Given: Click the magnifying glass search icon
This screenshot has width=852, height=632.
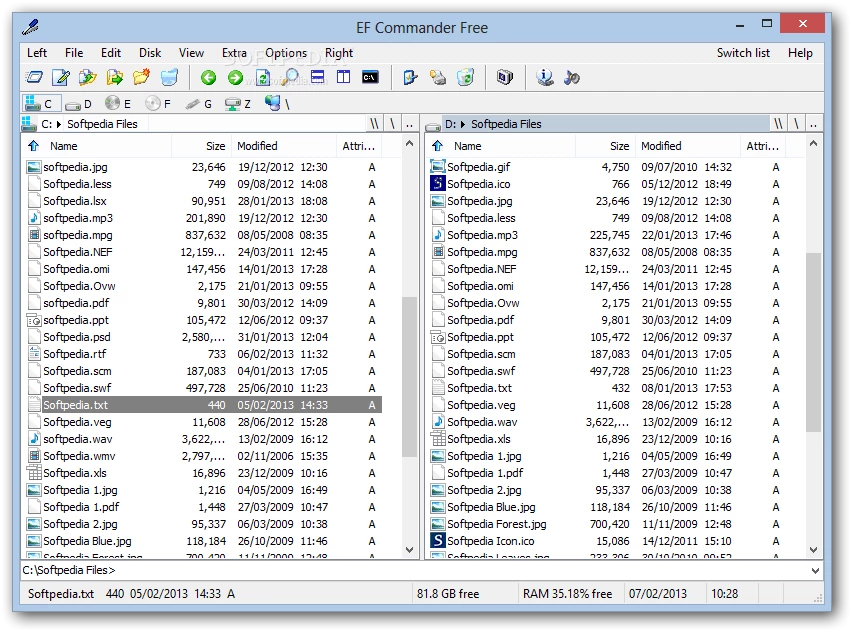Looking at the screenshot, I should coord(291,77).
